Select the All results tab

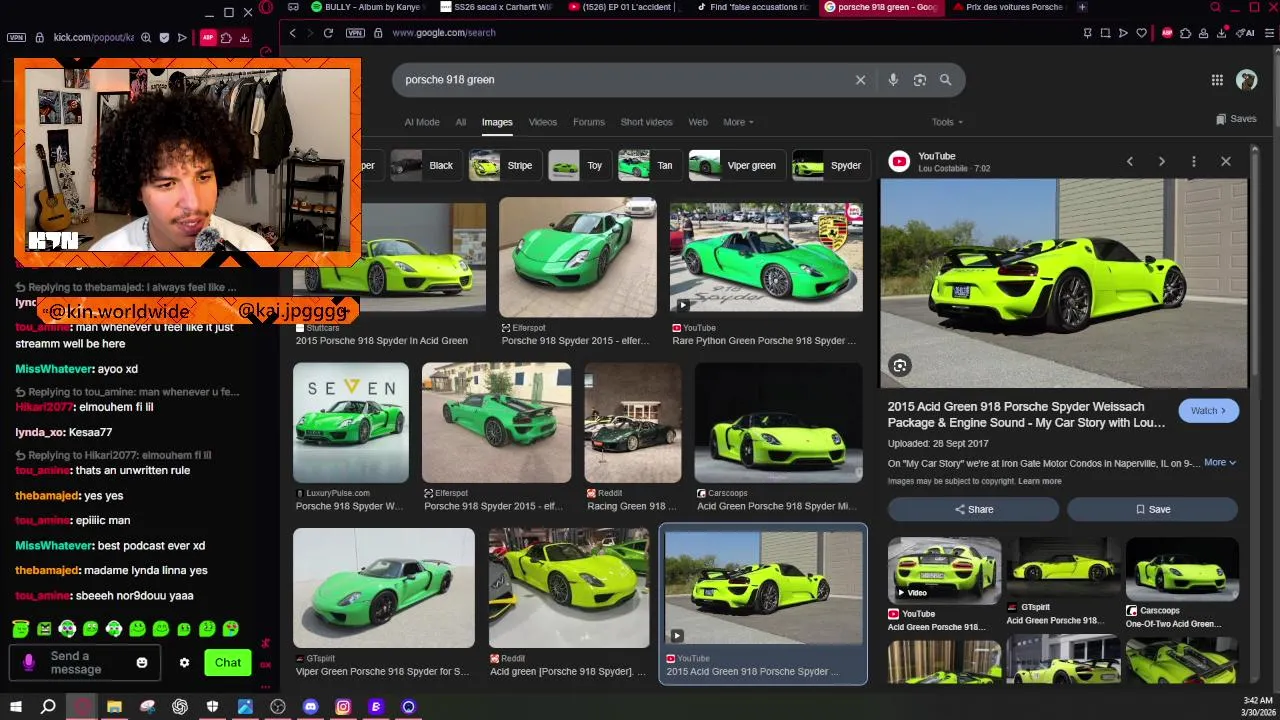(461, 122)
